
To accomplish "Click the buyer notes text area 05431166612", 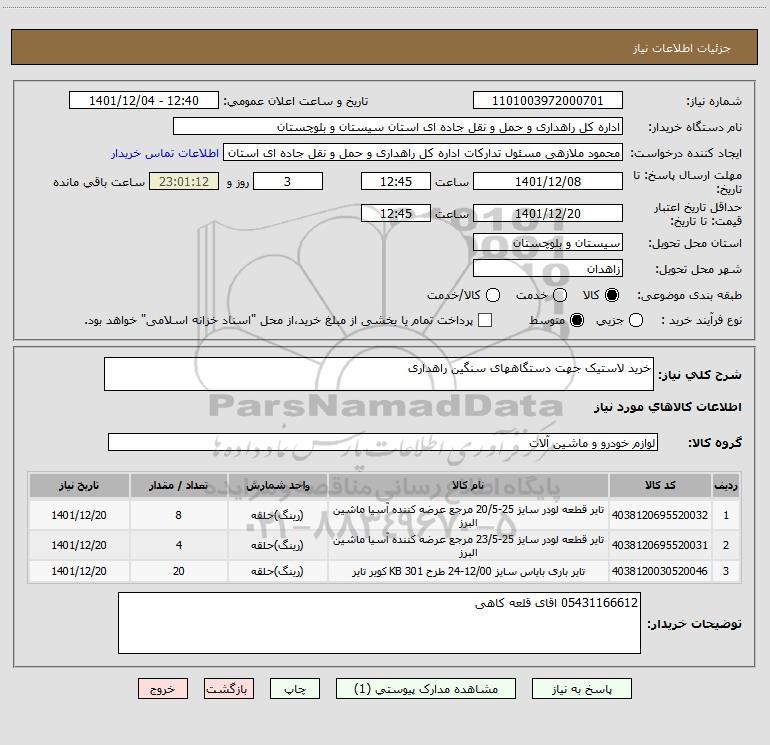I will 379,623.
